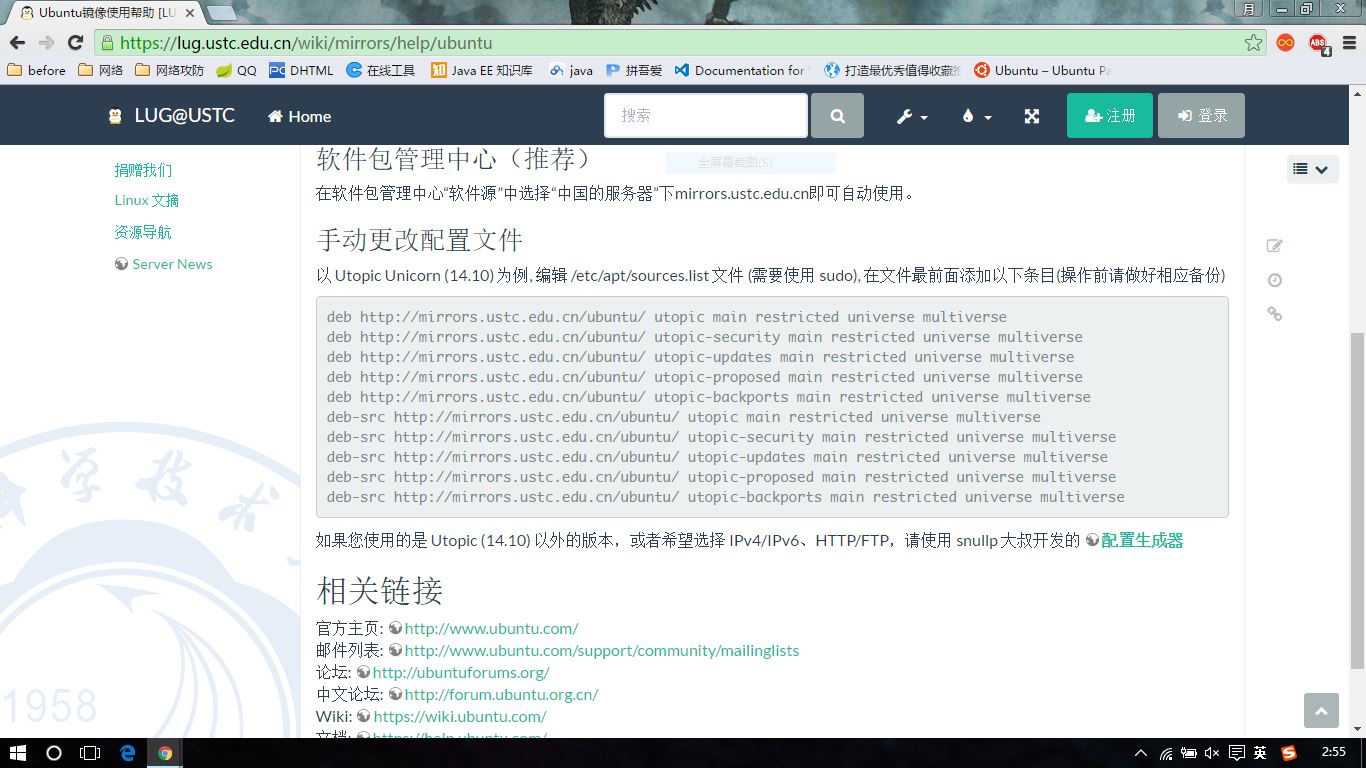Open the orange infinity extension icon

(1286, 43)
